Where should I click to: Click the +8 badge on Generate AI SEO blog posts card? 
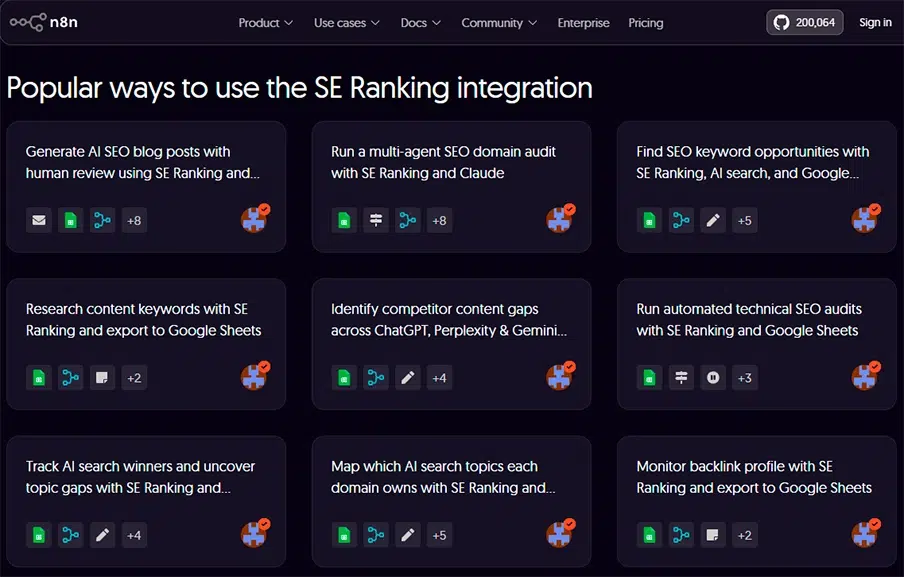pos(134,220)
